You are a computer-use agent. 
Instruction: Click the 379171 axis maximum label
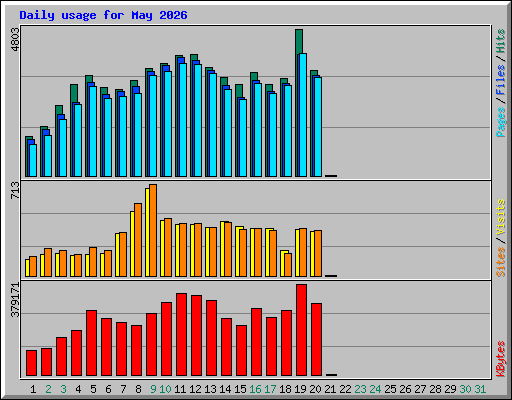click(x=15, y=300)
